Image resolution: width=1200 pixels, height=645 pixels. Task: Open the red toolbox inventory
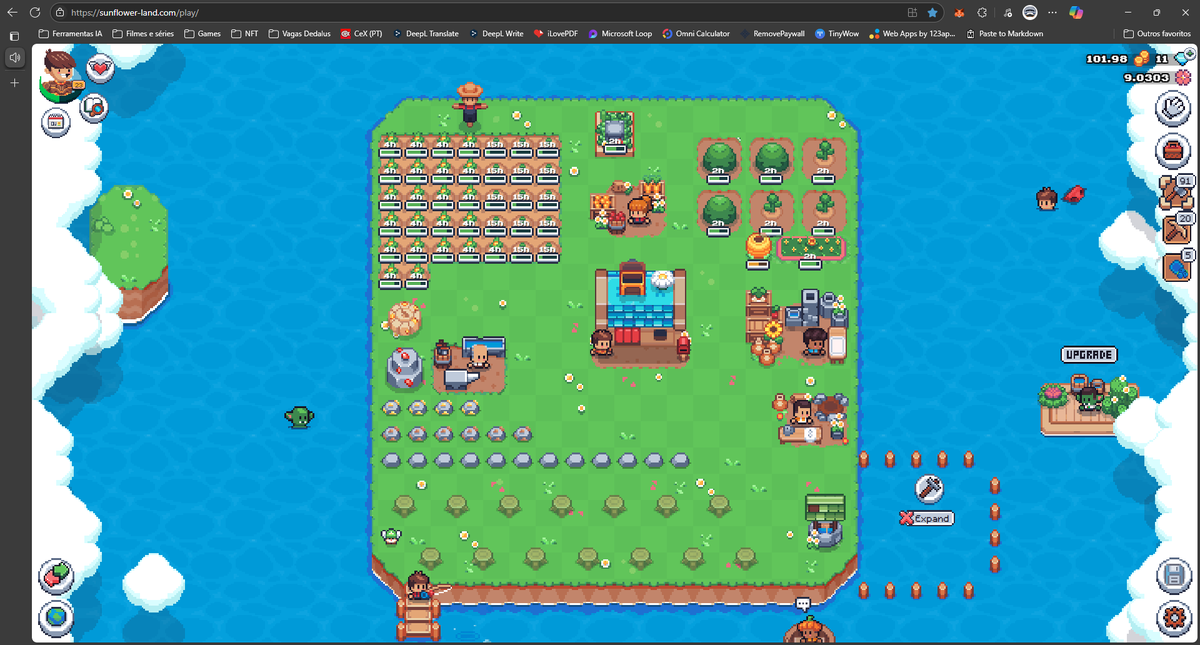1174,152
